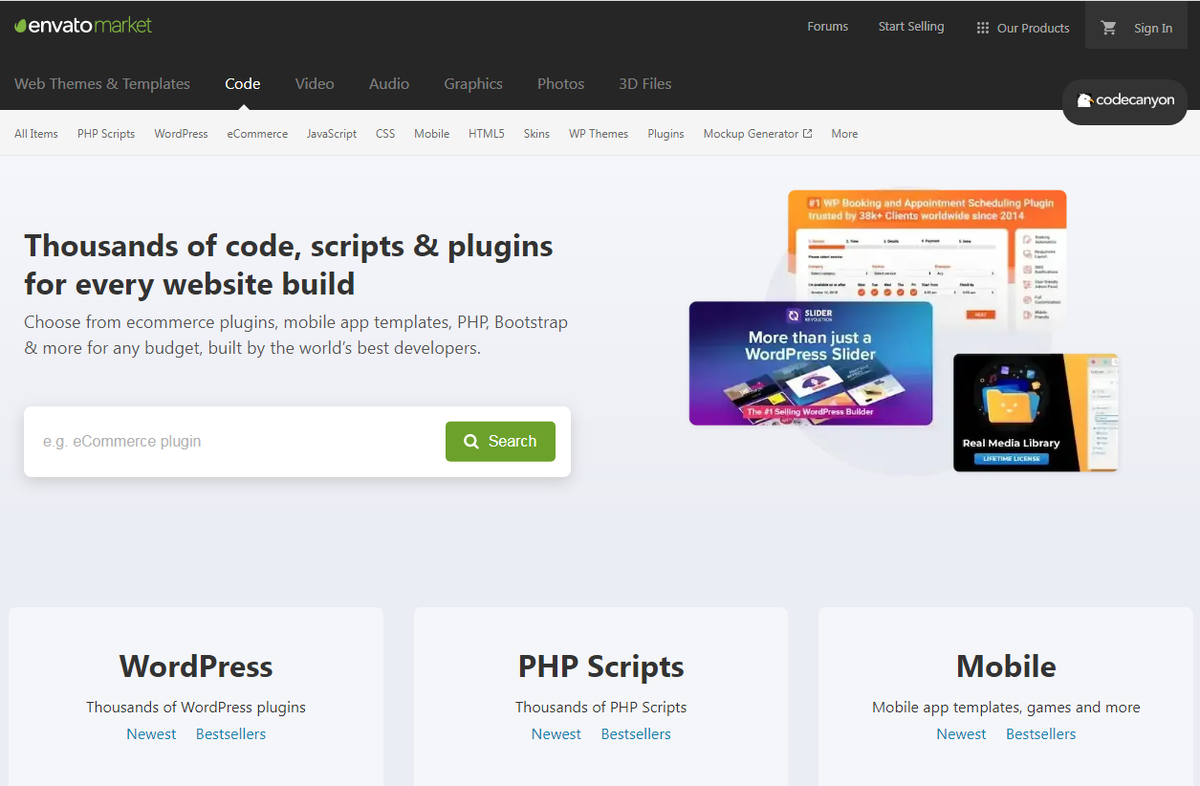Screen dimensions: 1200x786
Task: Open the WP Themes category
Action: click(599, 134)
